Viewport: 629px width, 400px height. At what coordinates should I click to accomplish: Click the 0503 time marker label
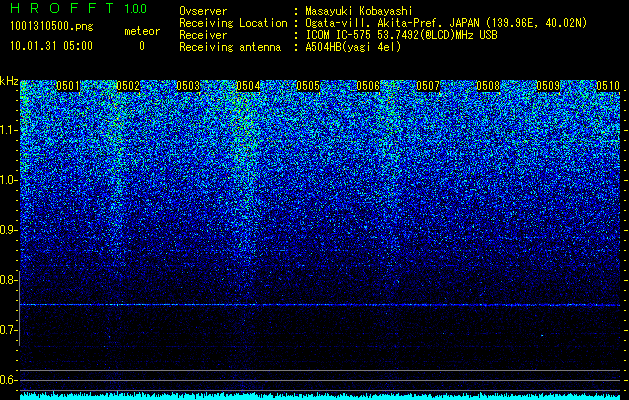tap(188, 86)
